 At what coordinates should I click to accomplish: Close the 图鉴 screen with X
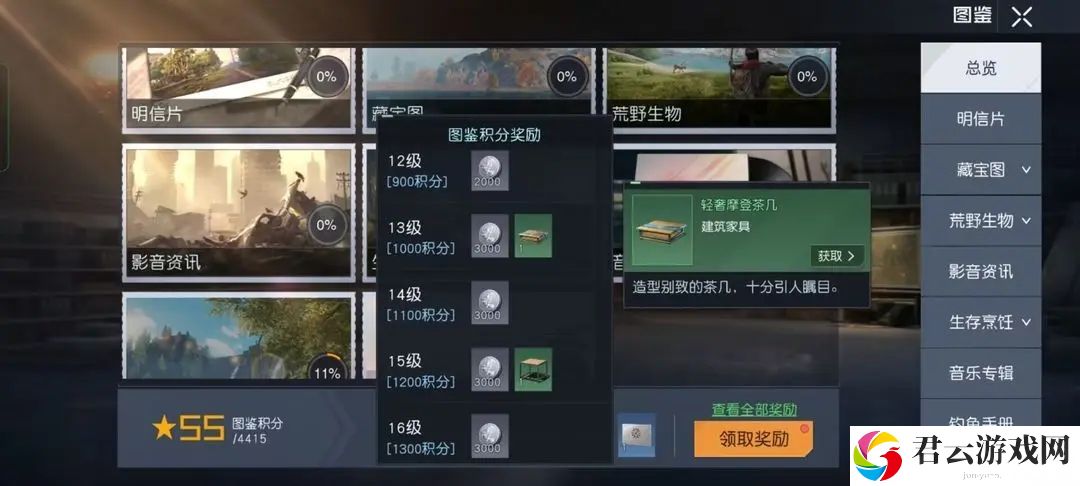(1021, 17)
